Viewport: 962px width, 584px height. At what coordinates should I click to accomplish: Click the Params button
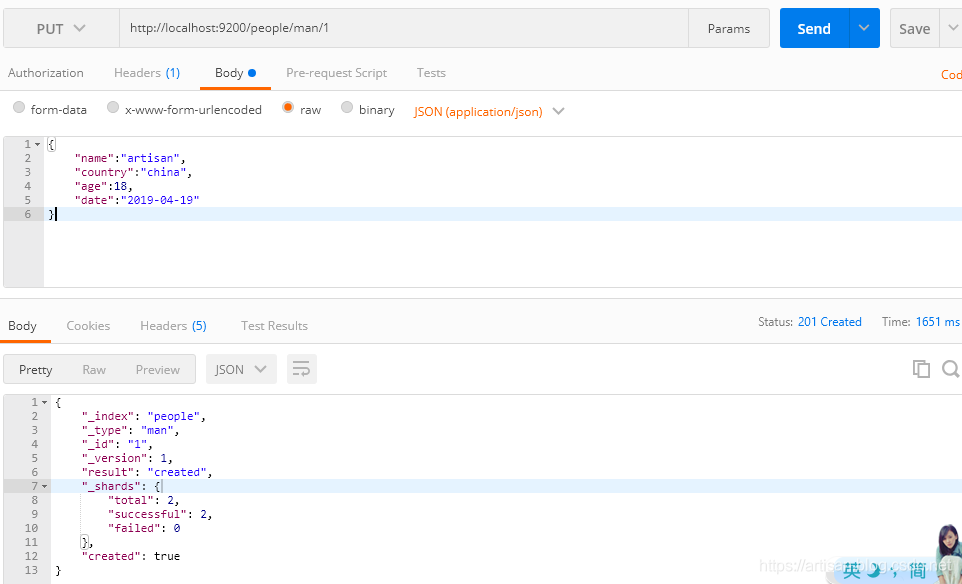[x=729, y=27]
